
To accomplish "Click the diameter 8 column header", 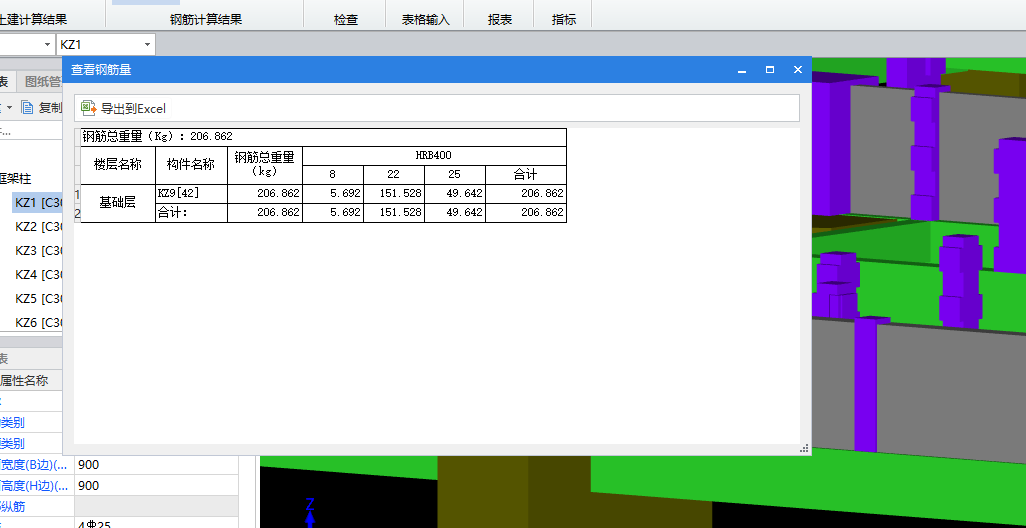I will click(x=332, y=175).
